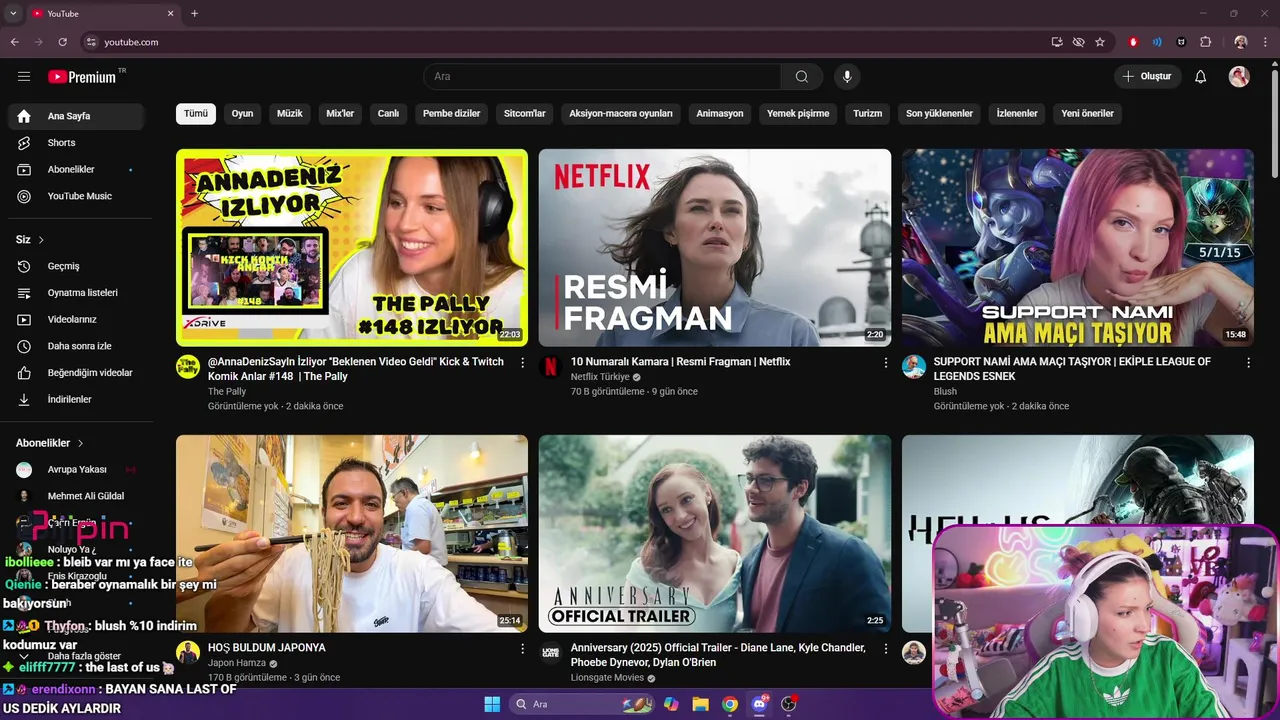This screenshot has height=720, width=1280.
Task: Open Hoş Buldum Japonya noodle thumbnail
Action: tap(352, 533)
